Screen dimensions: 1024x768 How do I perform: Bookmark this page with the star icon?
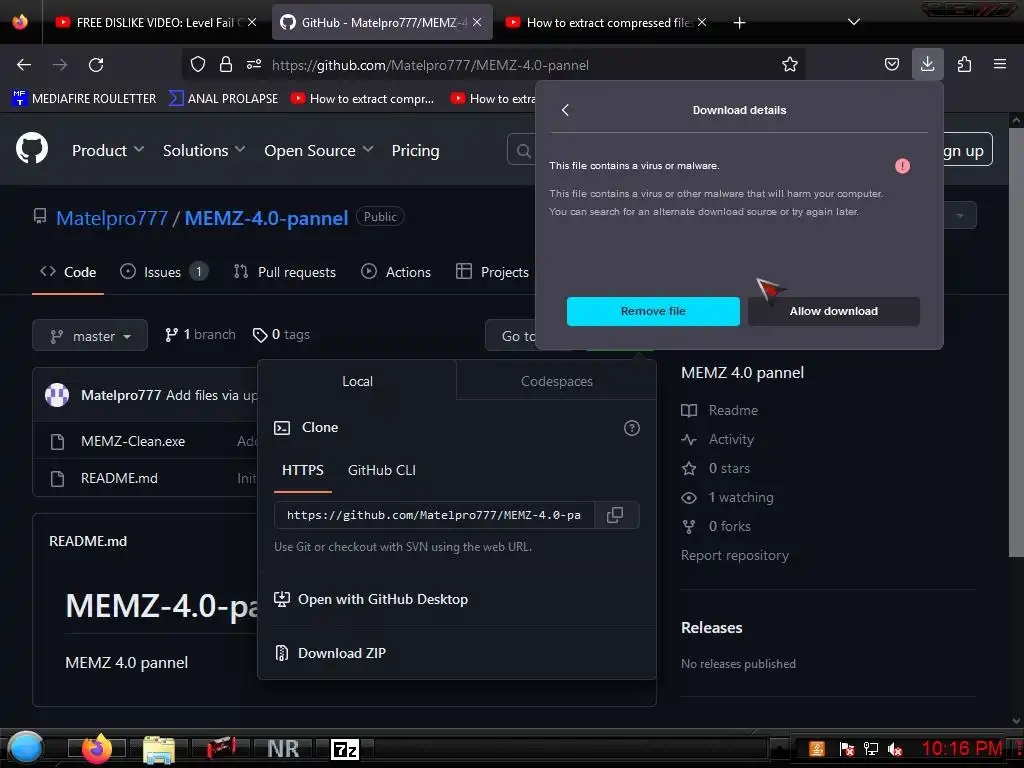[790, 64]
